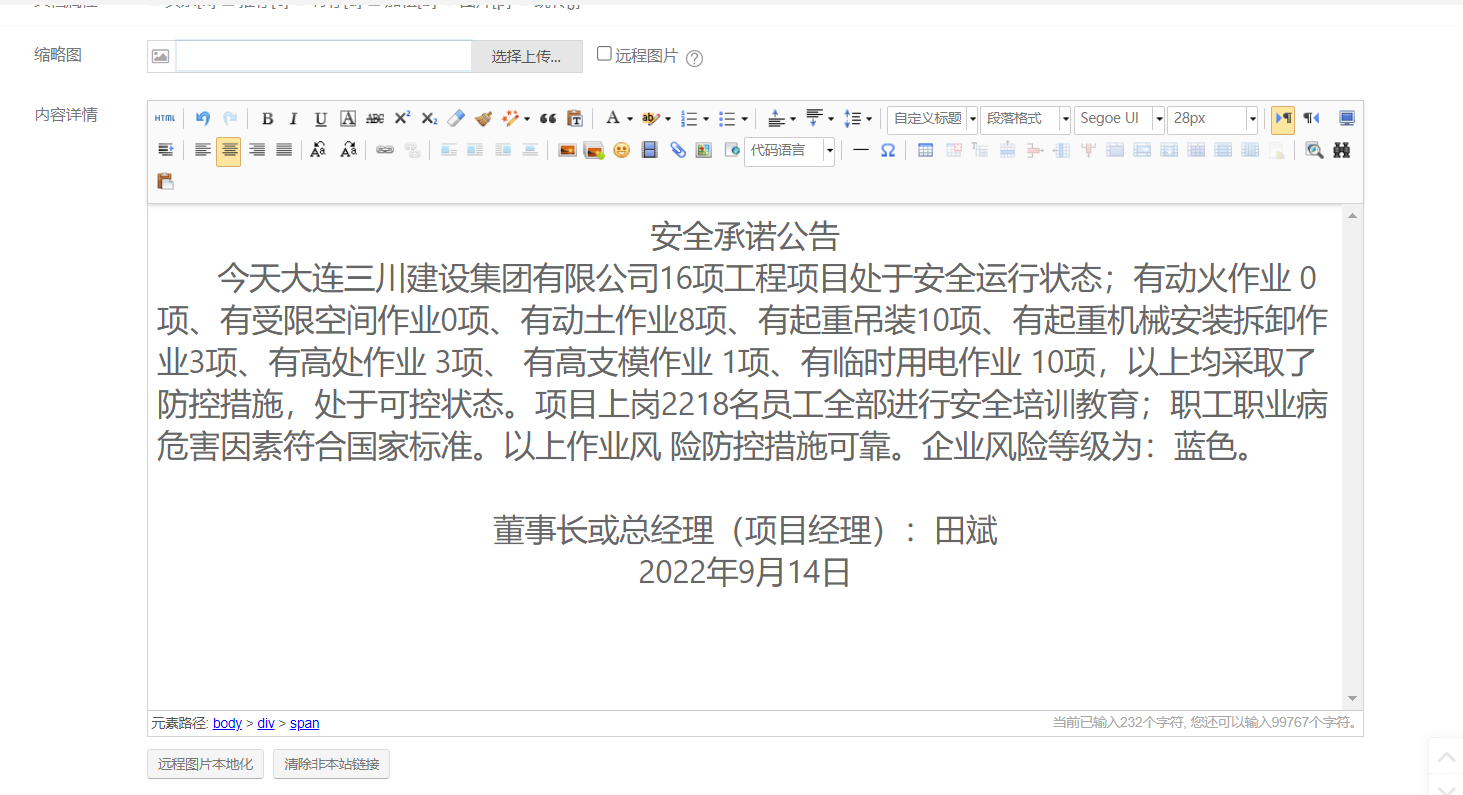Select the body link in element path
Viewport: 1463px width, 795px height.
[x=228, y=723]
